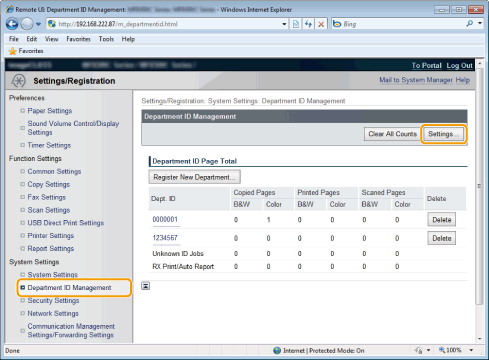Open Network Settings in sidebar
The height and width of the screenshot is (360, 489).
53,314
